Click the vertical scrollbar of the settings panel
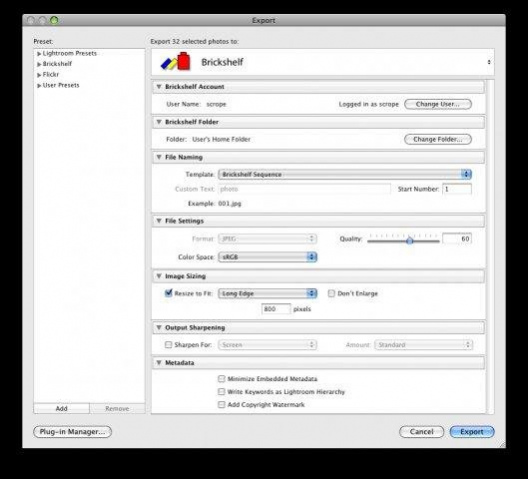Viewport: 528px width, 479px height. pos(491,247)
